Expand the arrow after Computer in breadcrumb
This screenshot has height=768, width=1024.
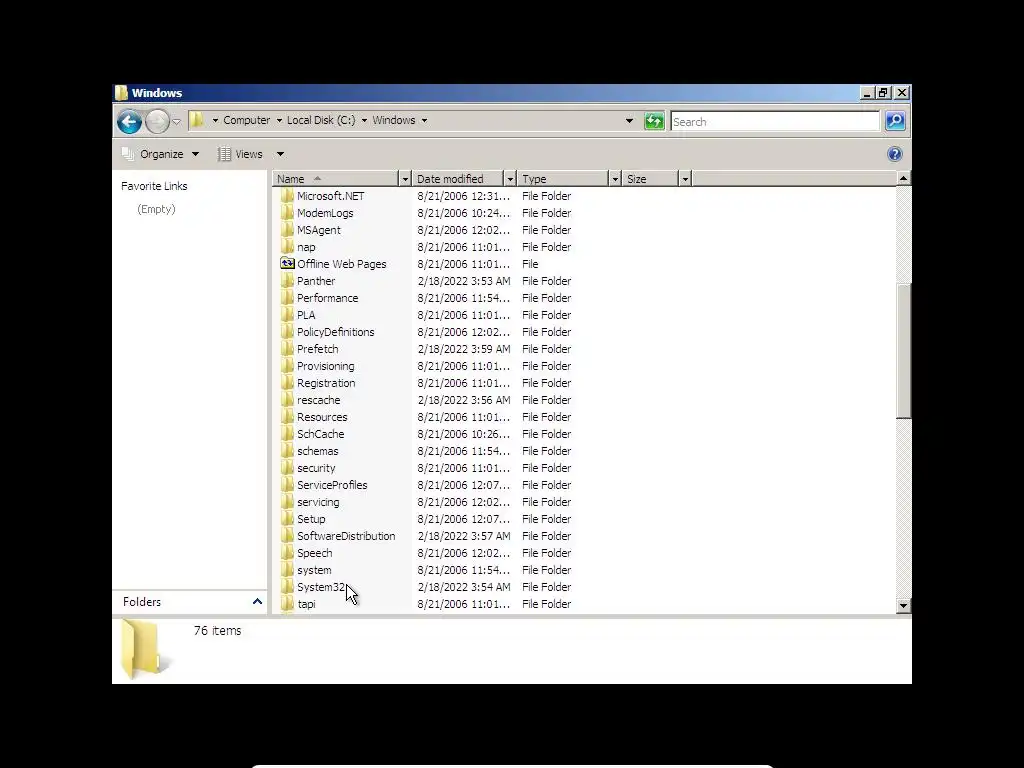[x=279, y=120]
